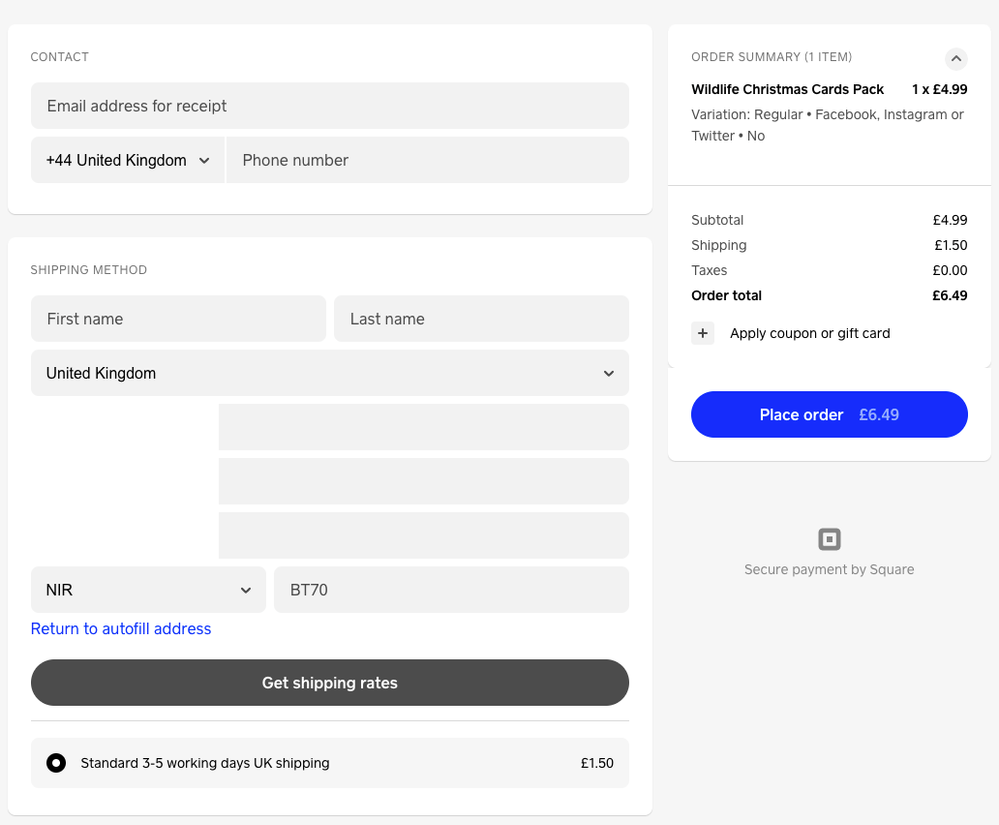Viewport: 999px width, 825px height.
Task: Click the middle empty address line field
Action: coord(423,481)
